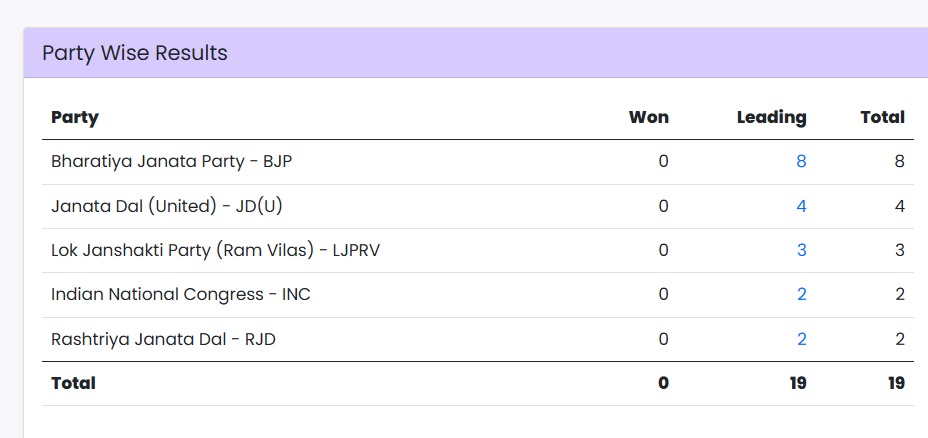Viewport: 928px width, 438px height.
Task: Open LJPRV leading count link 3
Action: pyautogui.click(x=801, y=250)
